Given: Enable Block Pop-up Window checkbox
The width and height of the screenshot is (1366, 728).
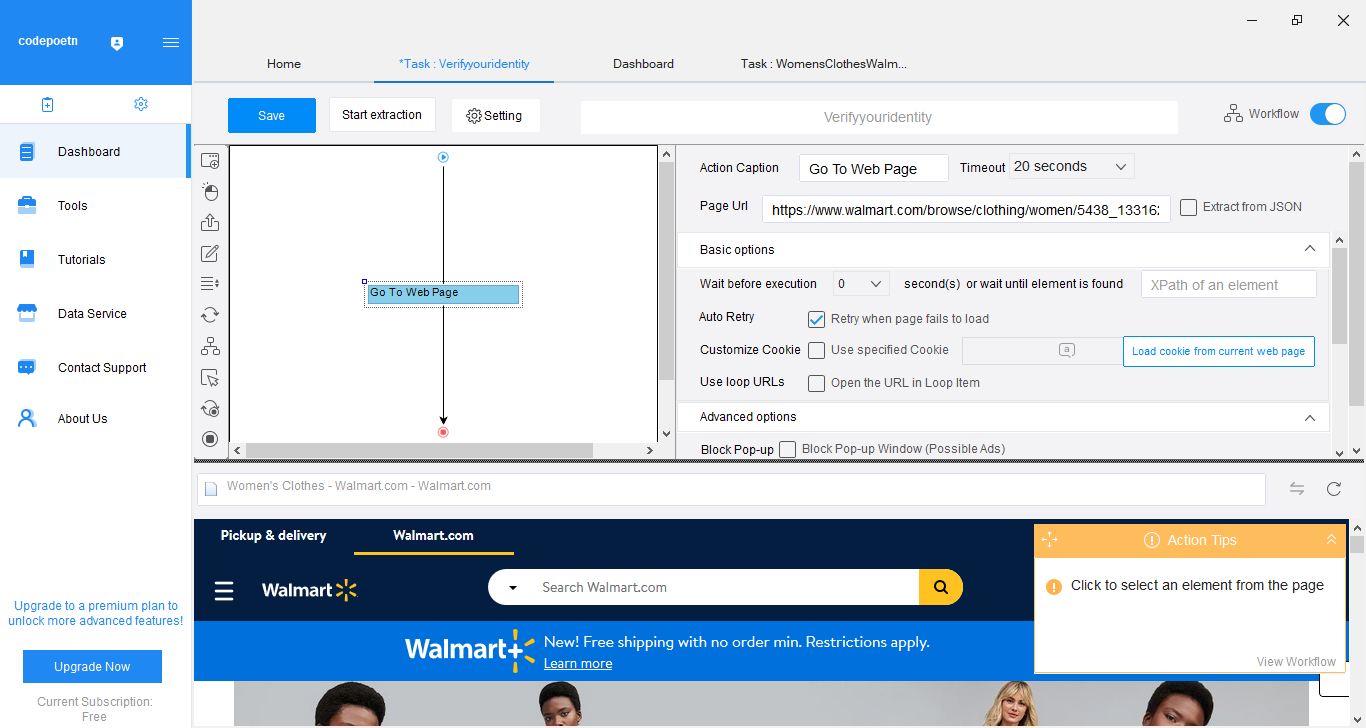Looking at the screenshot, I should [x=787, y=449].
